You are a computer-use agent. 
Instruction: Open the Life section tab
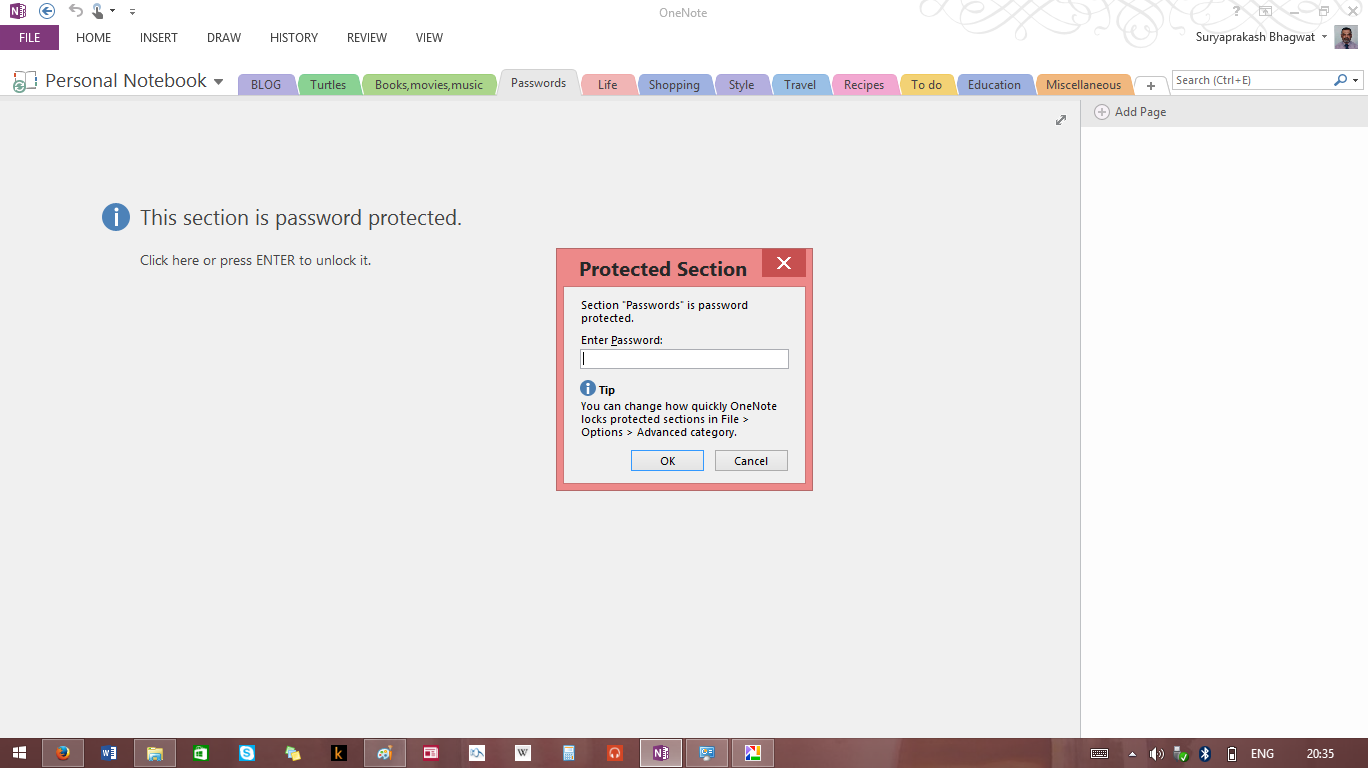(x=608, y=85)
